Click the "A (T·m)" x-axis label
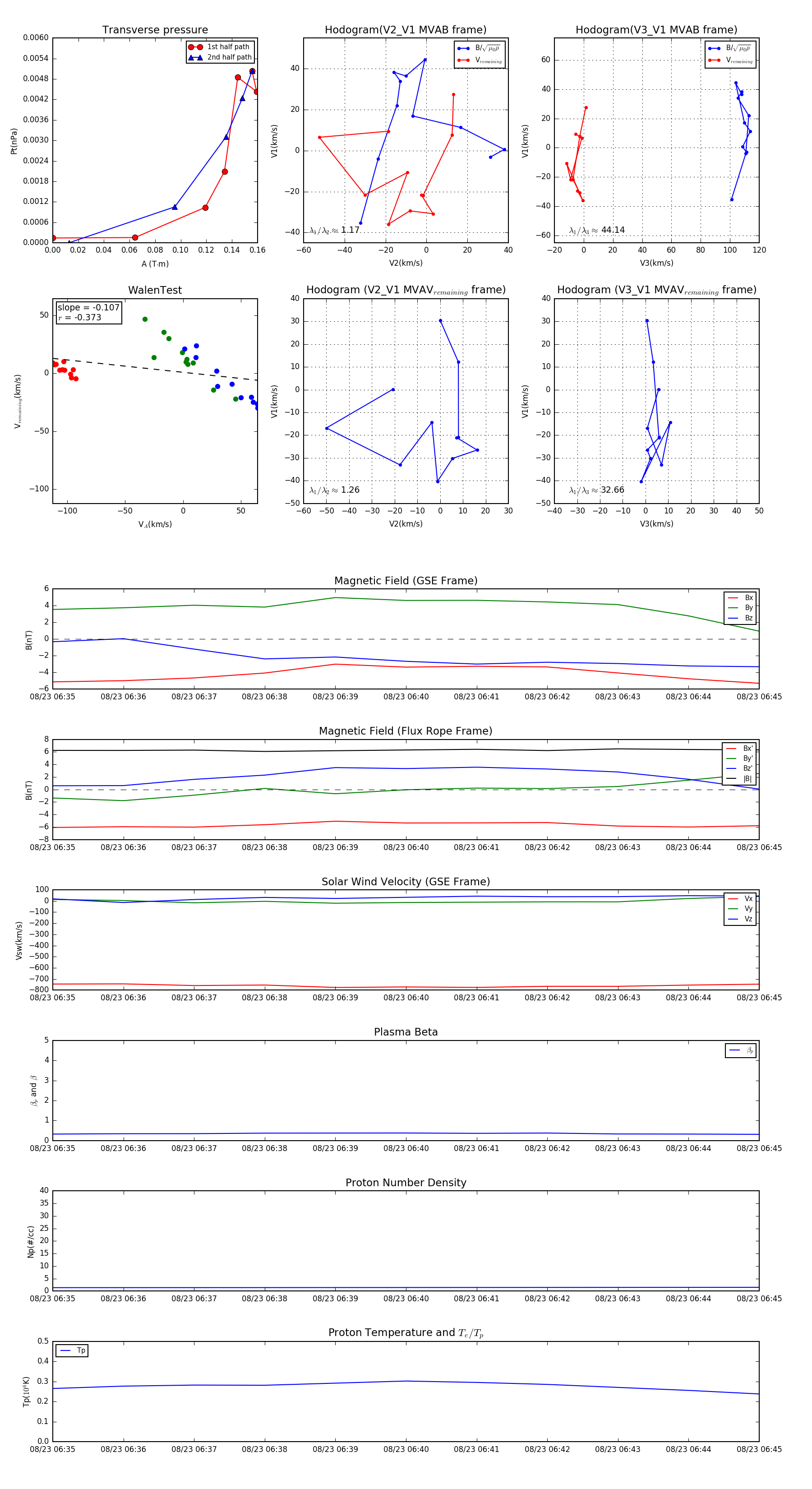812x1489 pixels. pos(155,264)
